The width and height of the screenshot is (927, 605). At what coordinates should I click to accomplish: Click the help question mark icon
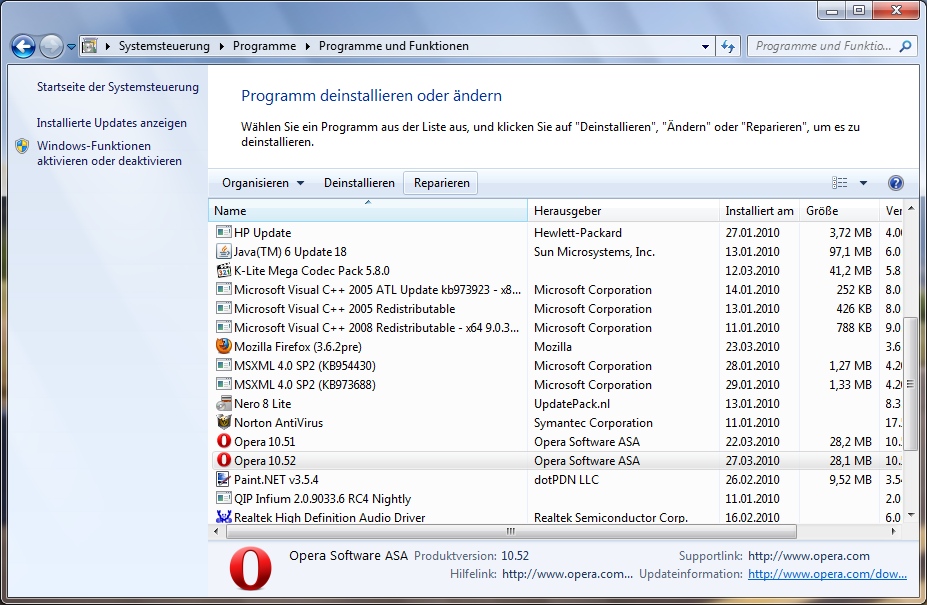(x=896, y=183)
